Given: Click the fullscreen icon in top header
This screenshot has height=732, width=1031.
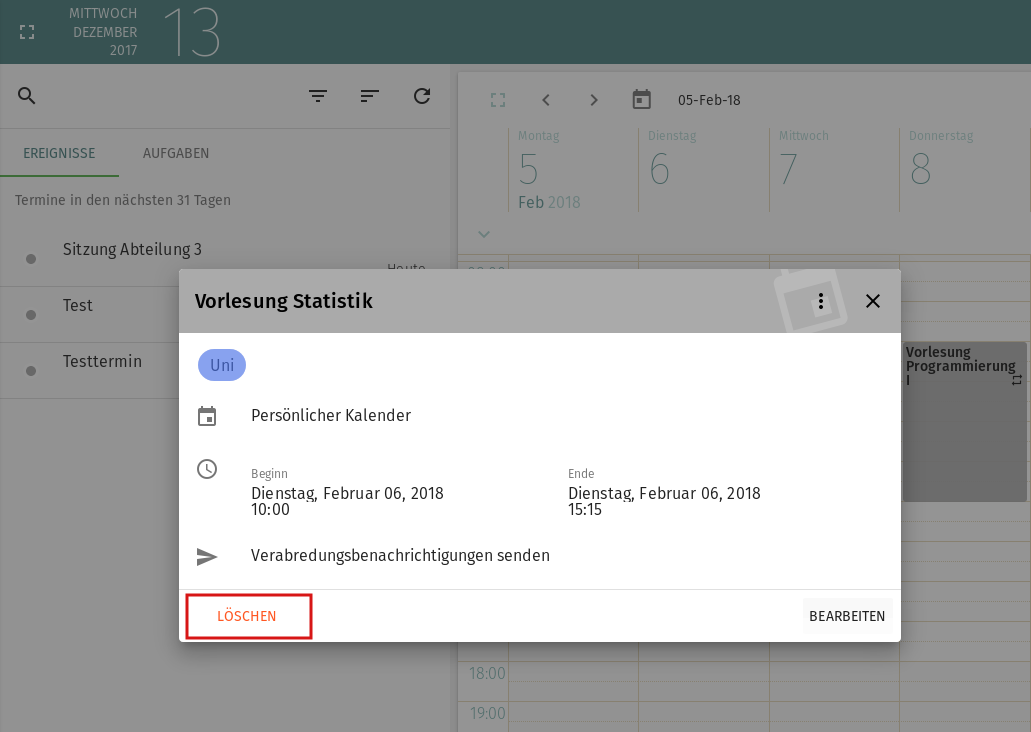Looking at the screenshot, I should (x=27, y=32).
